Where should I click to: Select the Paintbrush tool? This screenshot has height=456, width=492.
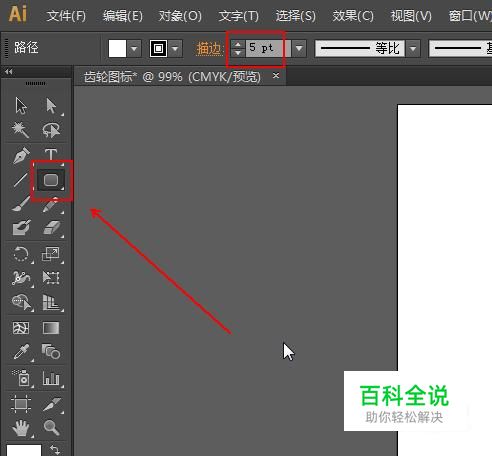[21, 204]
